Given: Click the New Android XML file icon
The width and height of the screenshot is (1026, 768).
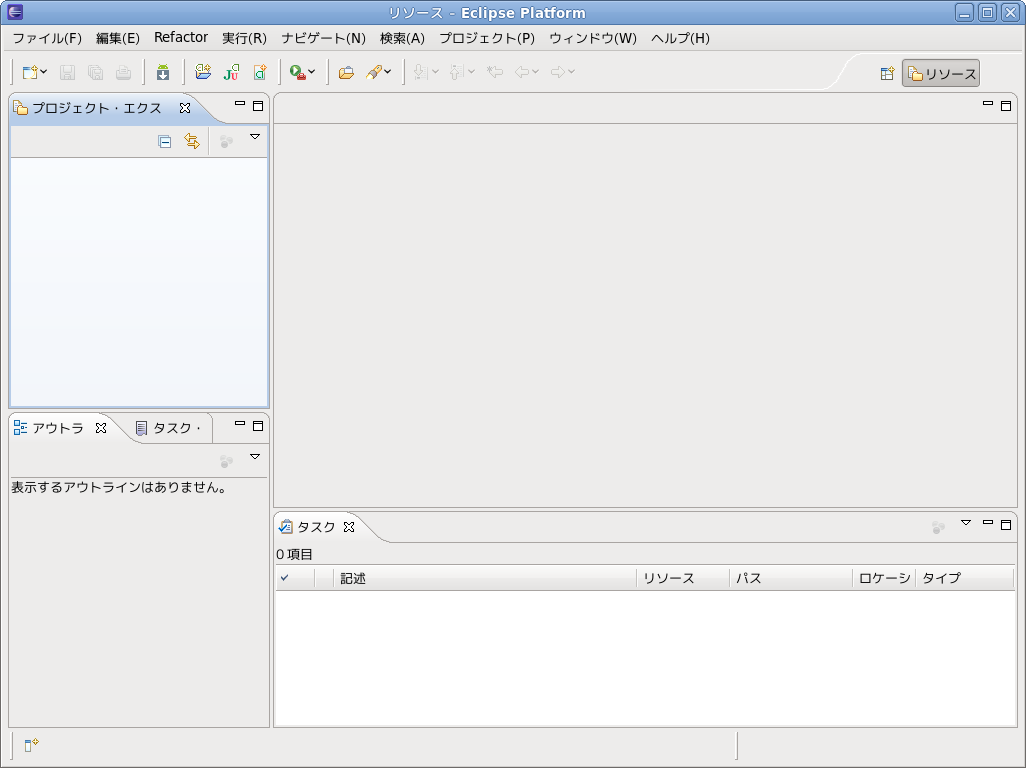Looking at the screenshot, I should (x=260, y=72).
